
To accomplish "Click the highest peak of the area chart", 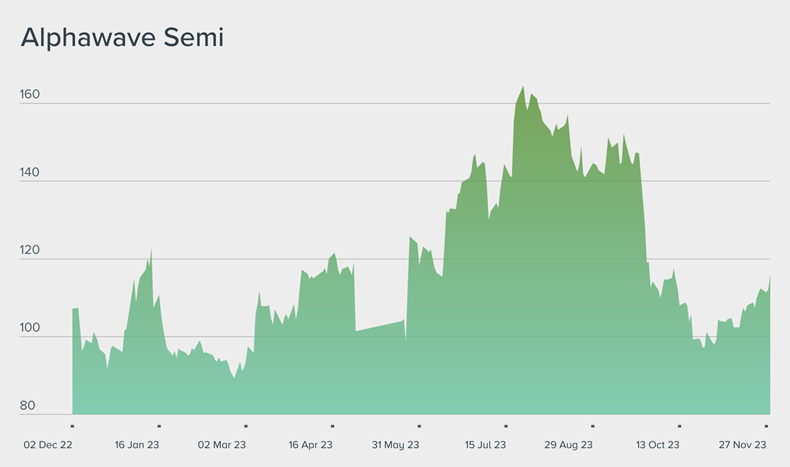I will pyautogui.click(x=522, y=88).
